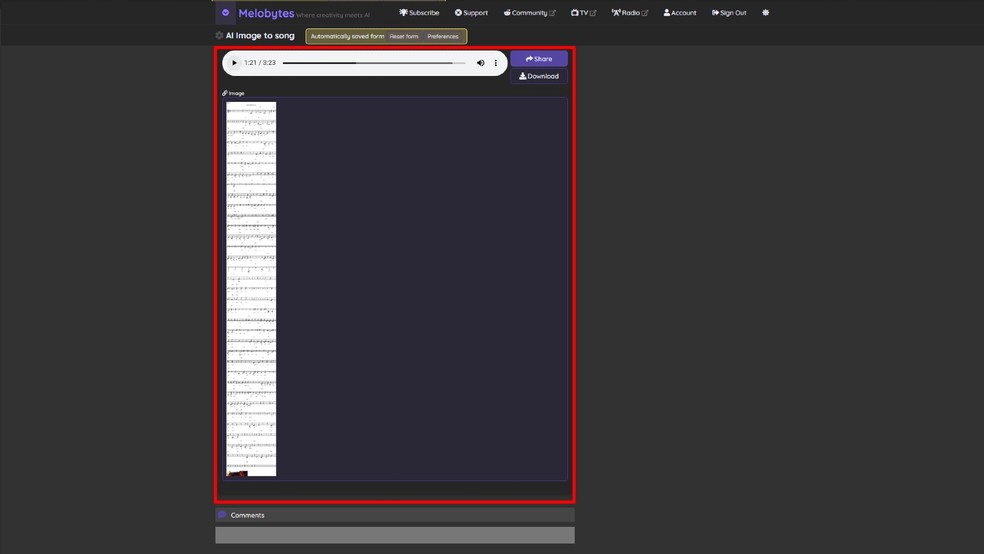Viewport: 984px width, 554px height.
Task: Click the Reset form button
Action: coord(404,36)
